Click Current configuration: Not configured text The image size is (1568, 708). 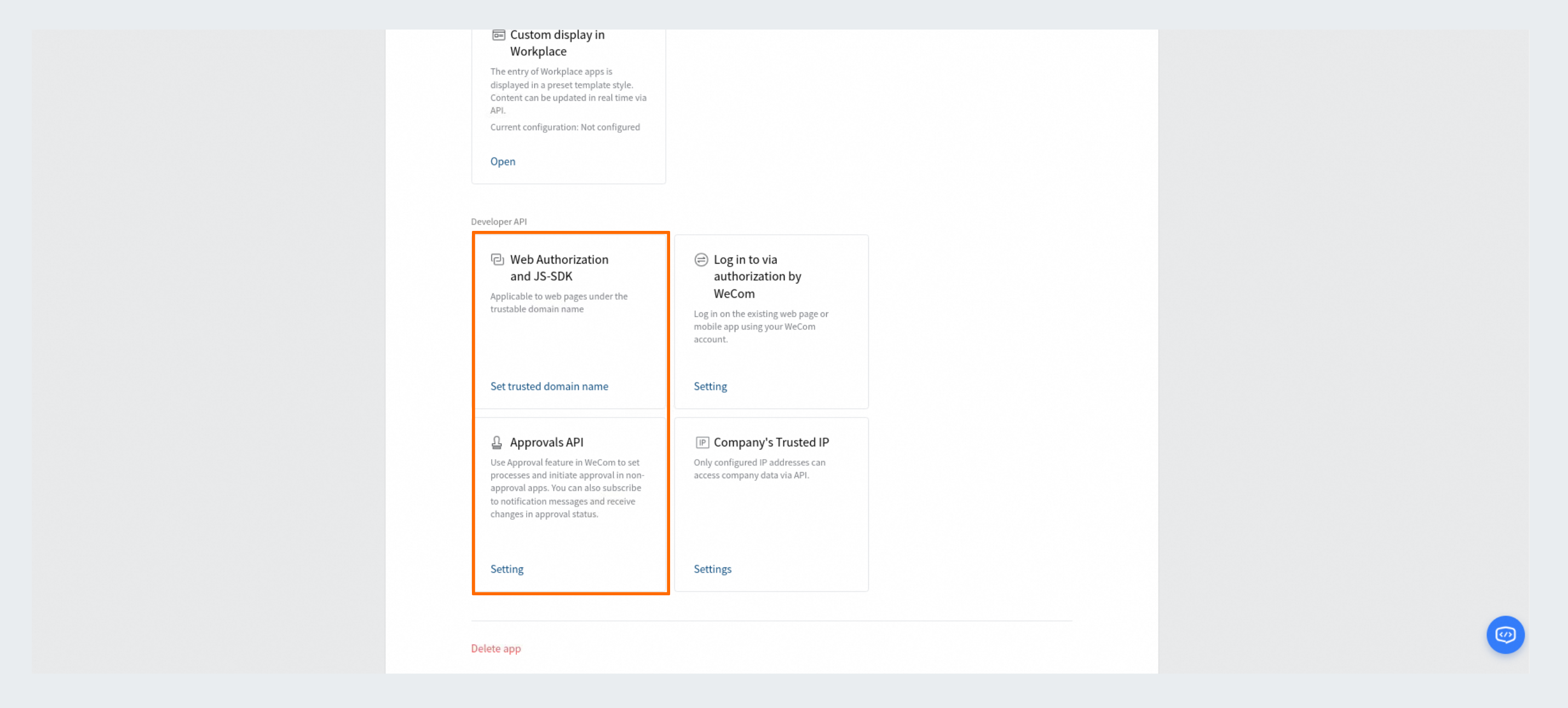(x=565, y=127)
